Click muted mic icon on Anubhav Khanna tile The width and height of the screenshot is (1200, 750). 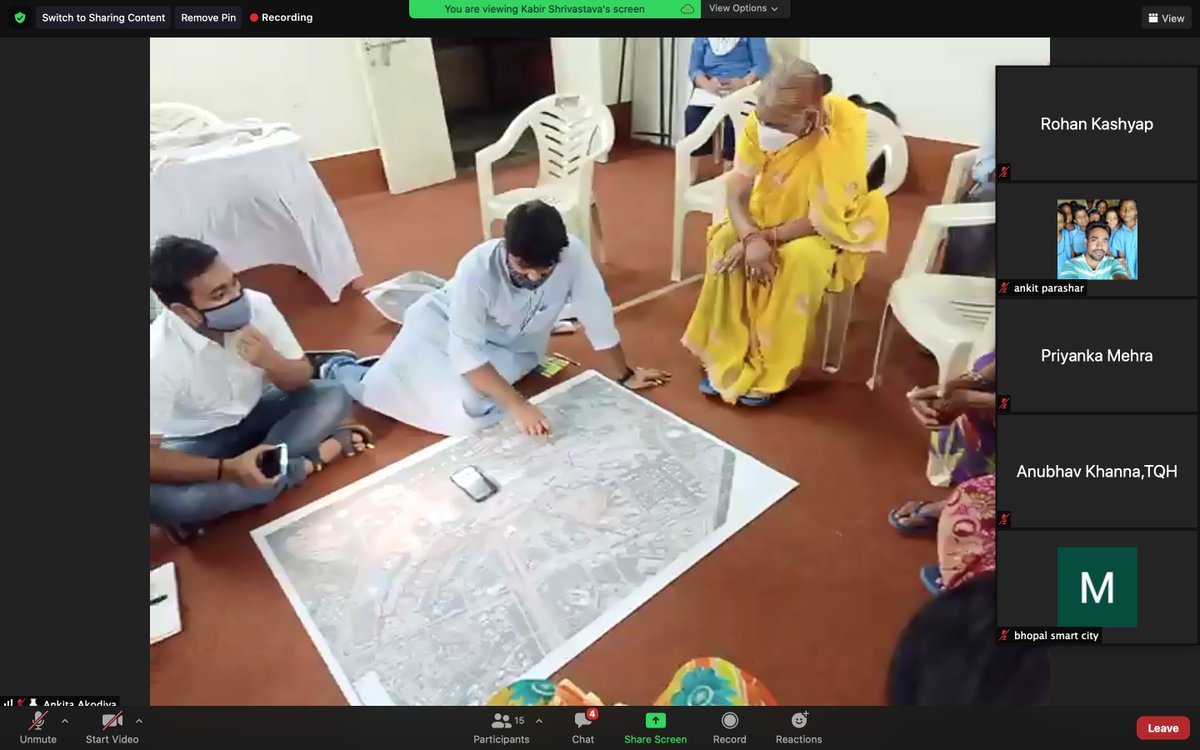(x=1005, y=519)
